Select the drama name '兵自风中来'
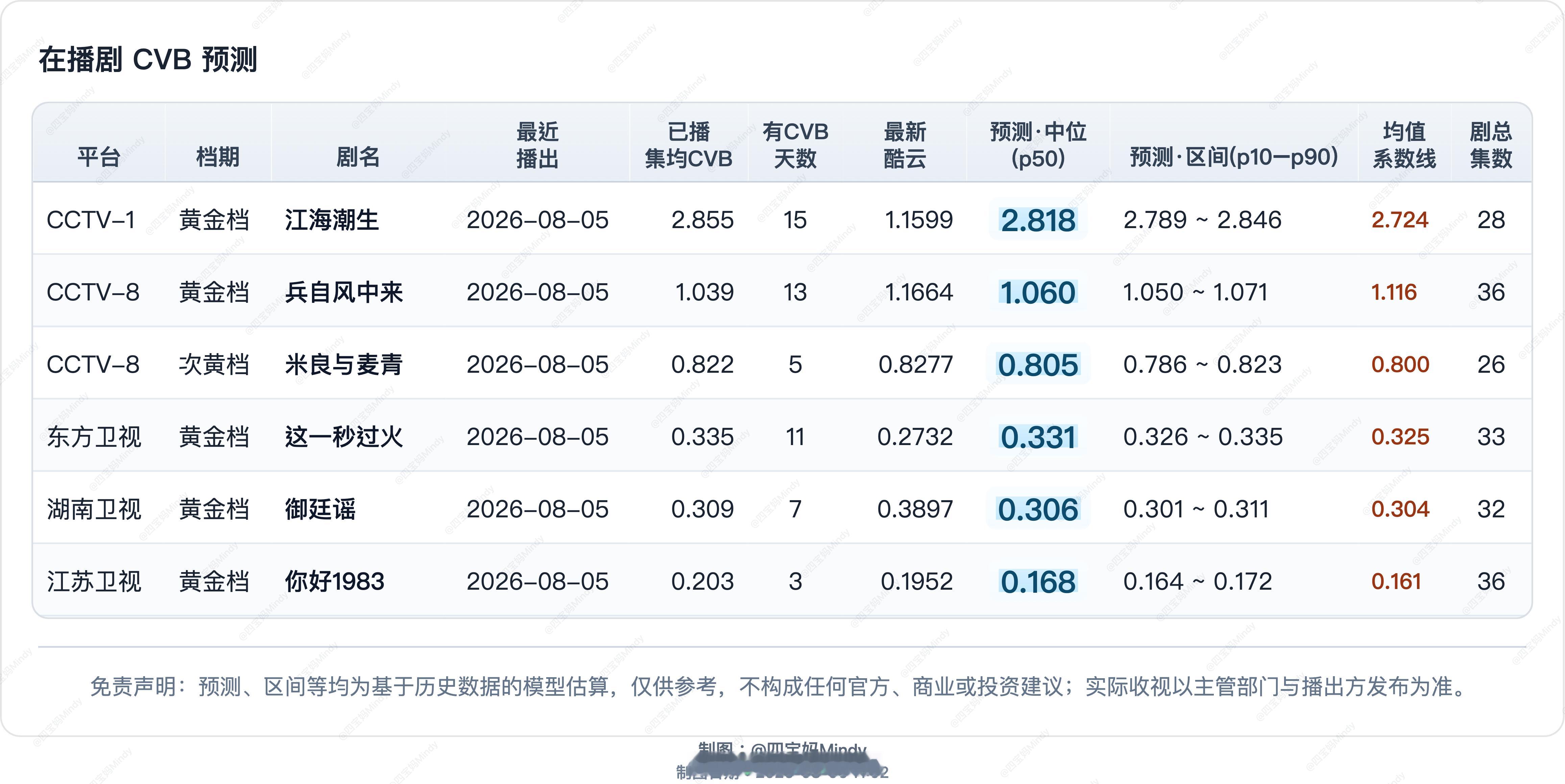 point(344,292)
